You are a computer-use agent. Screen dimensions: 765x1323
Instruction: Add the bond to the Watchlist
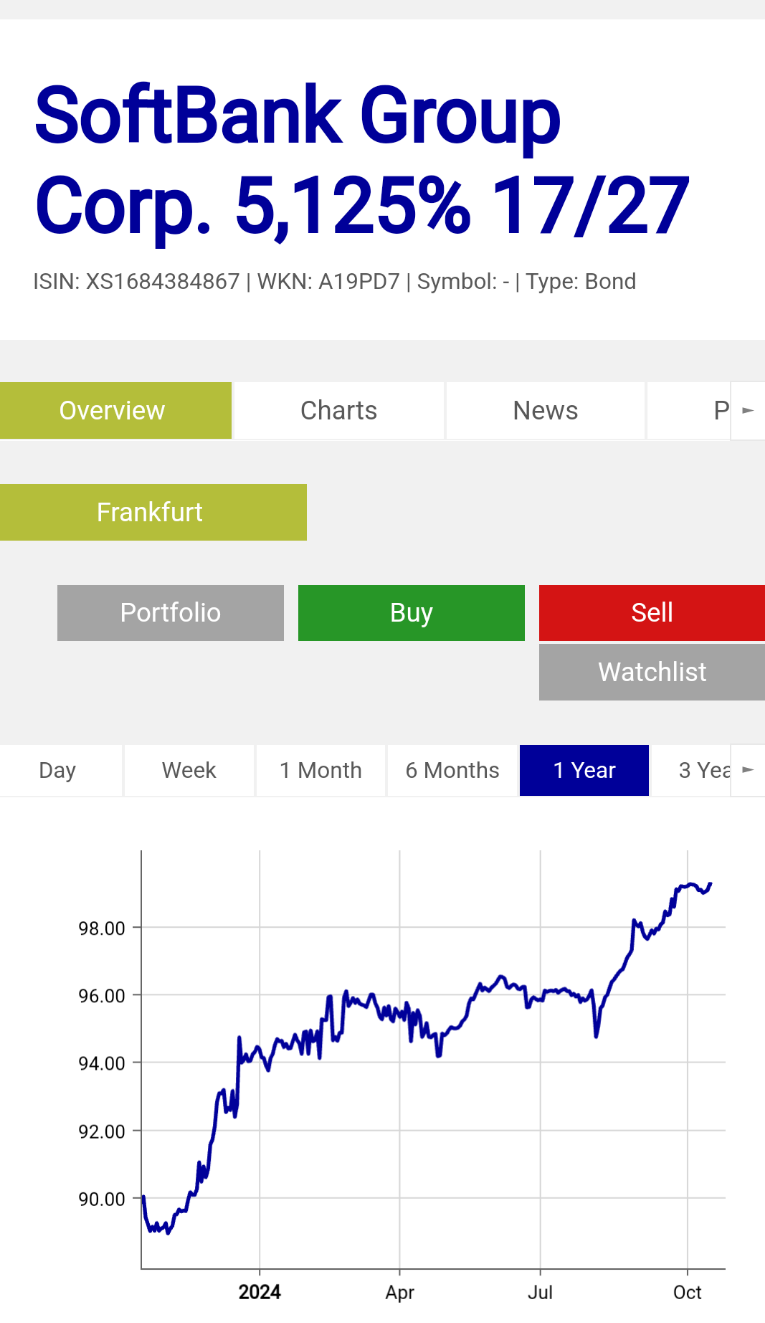(x=652, y=672)
